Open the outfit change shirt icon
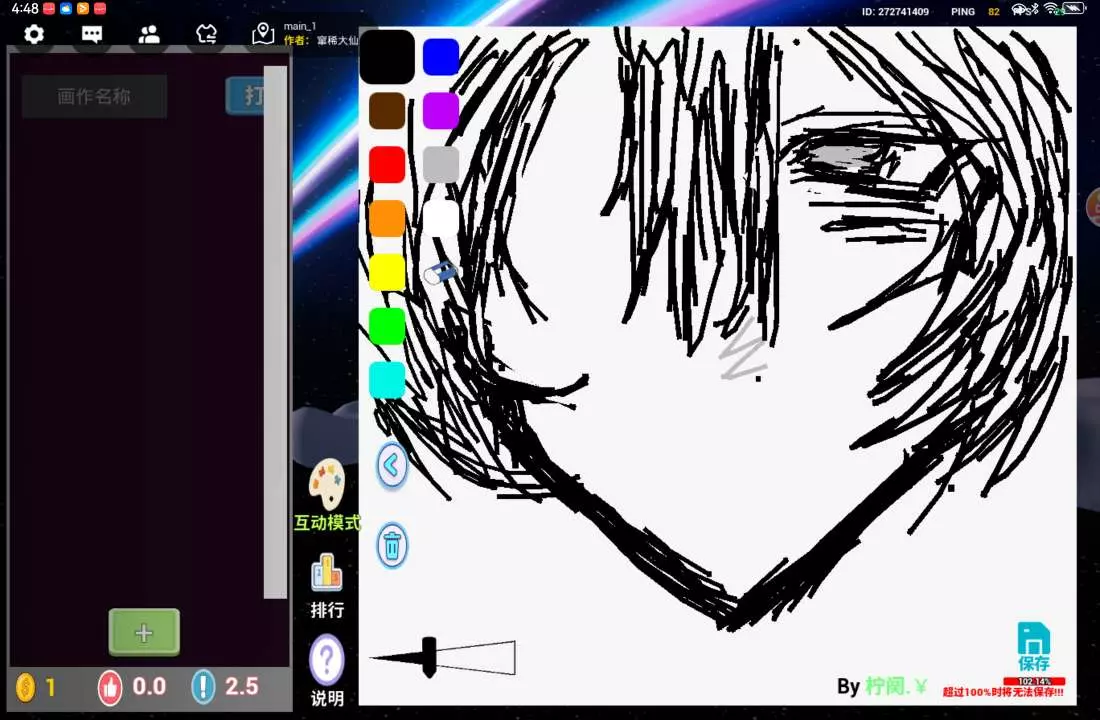This screenshot has height=720, width=1100. (206, 35)
